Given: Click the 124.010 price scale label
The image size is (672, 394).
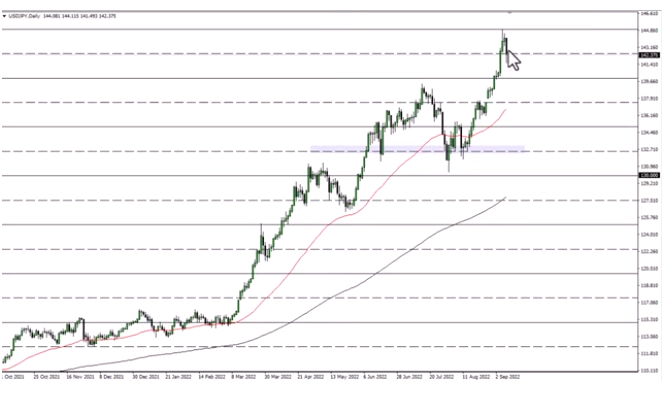Looking at the screenshot, I should point(649,235).
